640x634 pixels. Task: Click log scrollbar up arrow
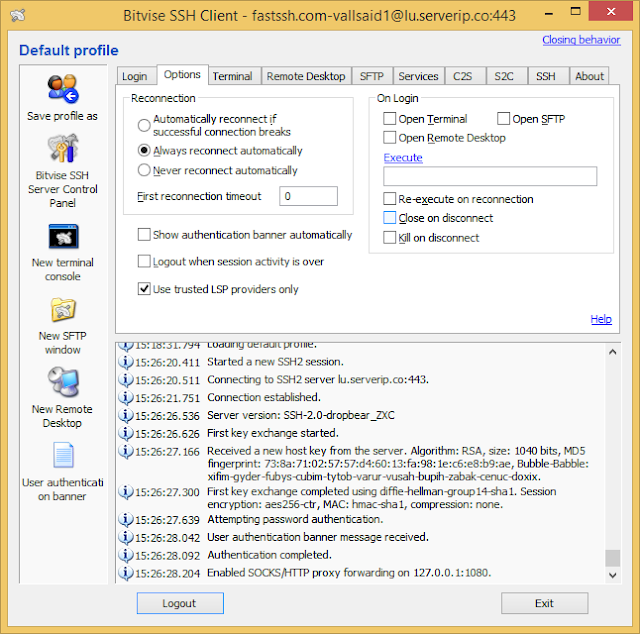point(612,352)
